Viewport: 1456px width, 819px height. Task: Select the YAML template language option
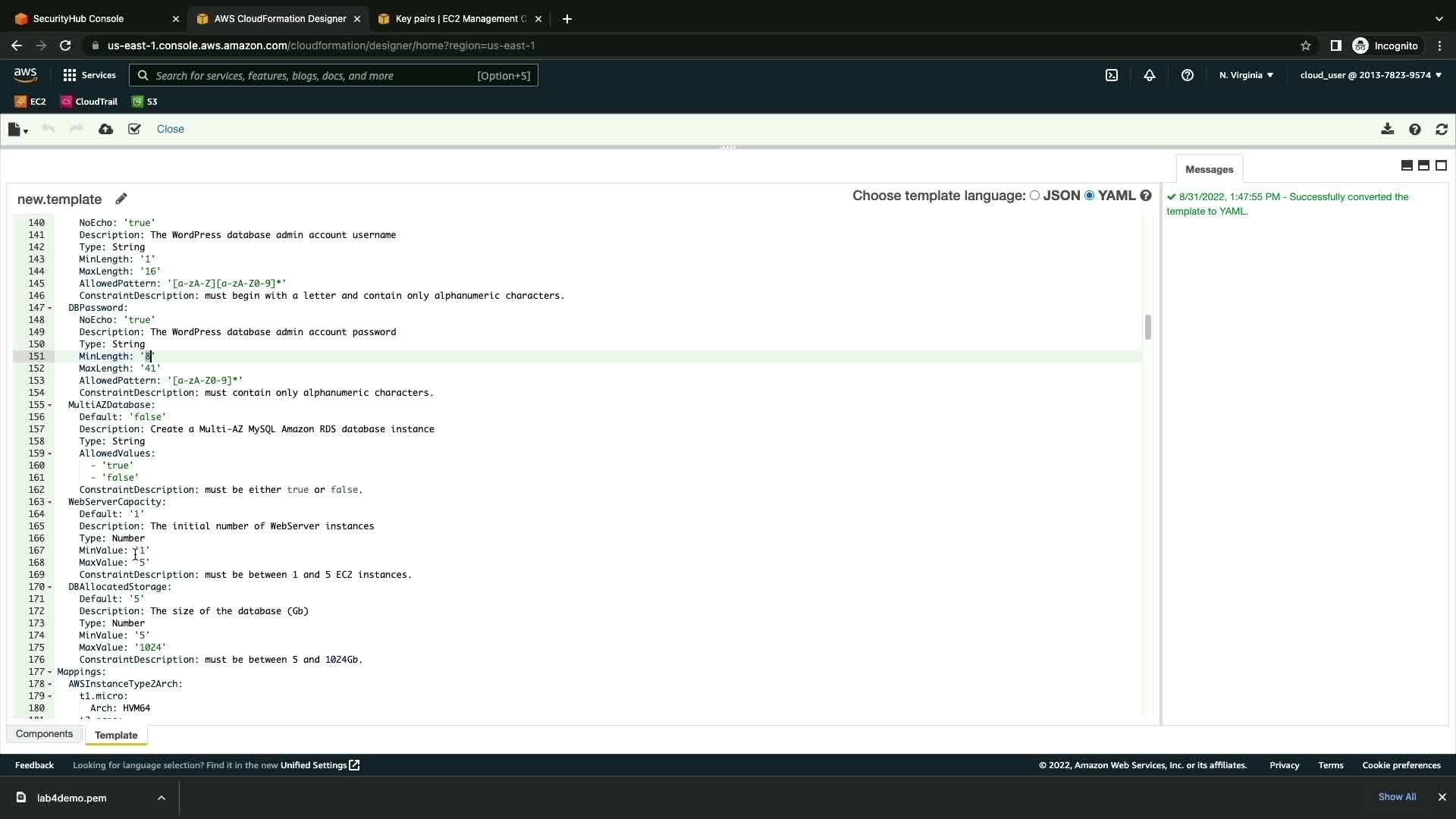(1090, 196)
